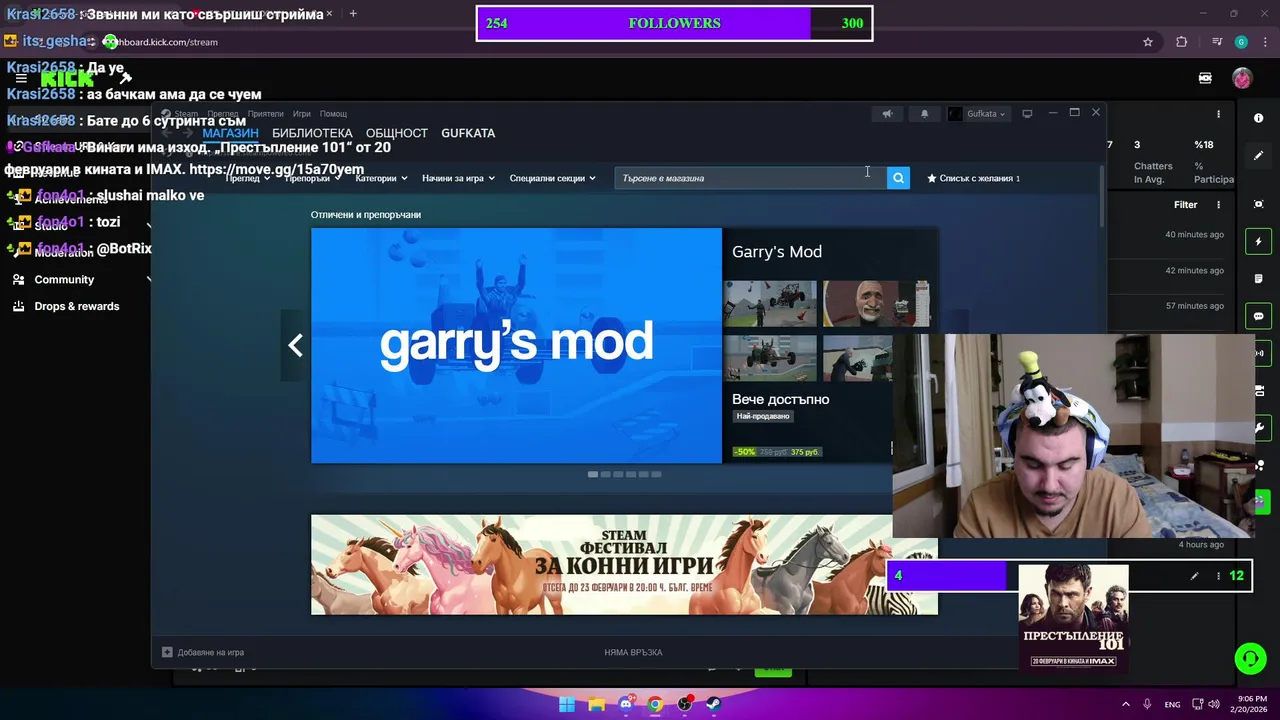Click Добавяне на игра at the bottom
This screenshot has width=1280, height=720.
coord(203,652)
